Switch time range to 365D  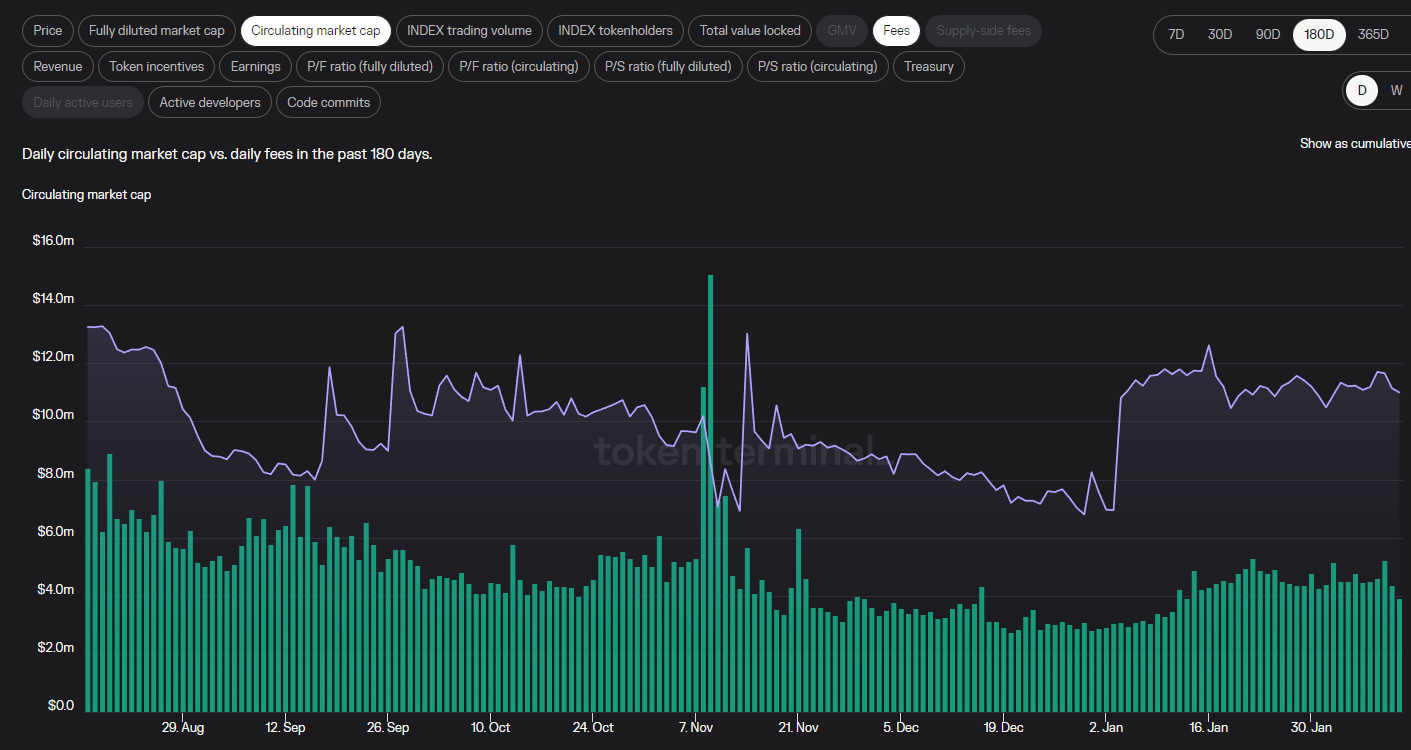tap(1374, 35)
